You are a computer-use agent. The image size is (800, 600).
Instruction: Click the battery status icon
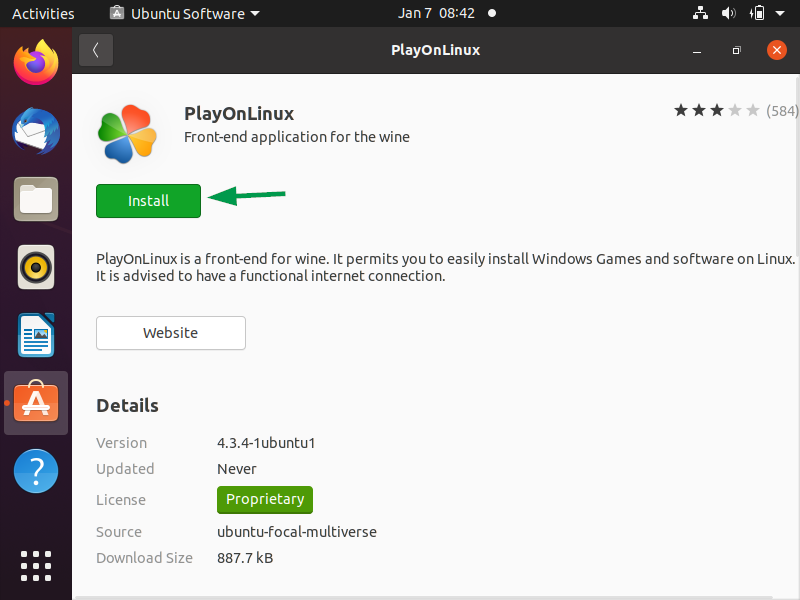757,13
